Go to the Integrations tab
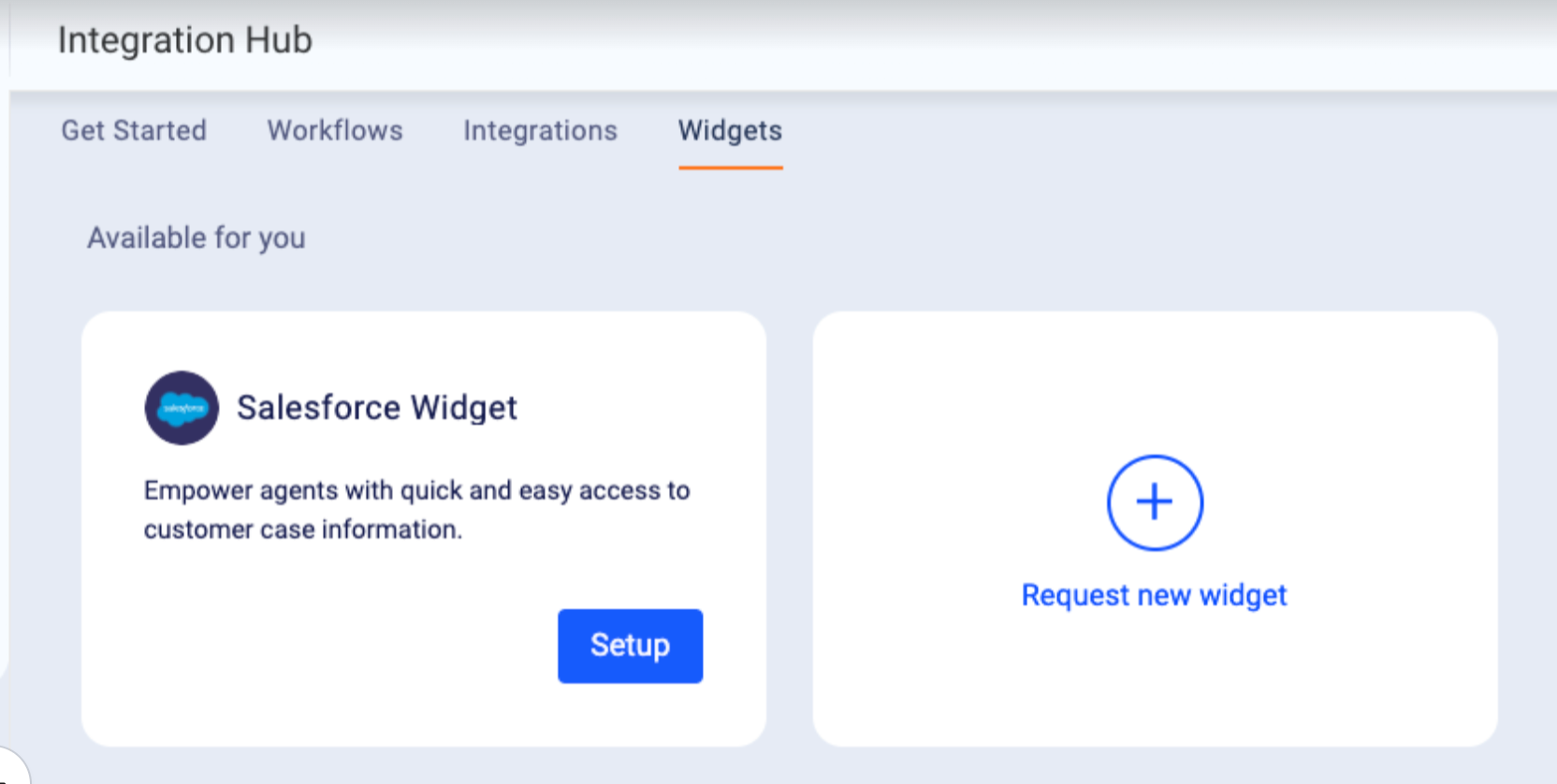 point(540,130)
